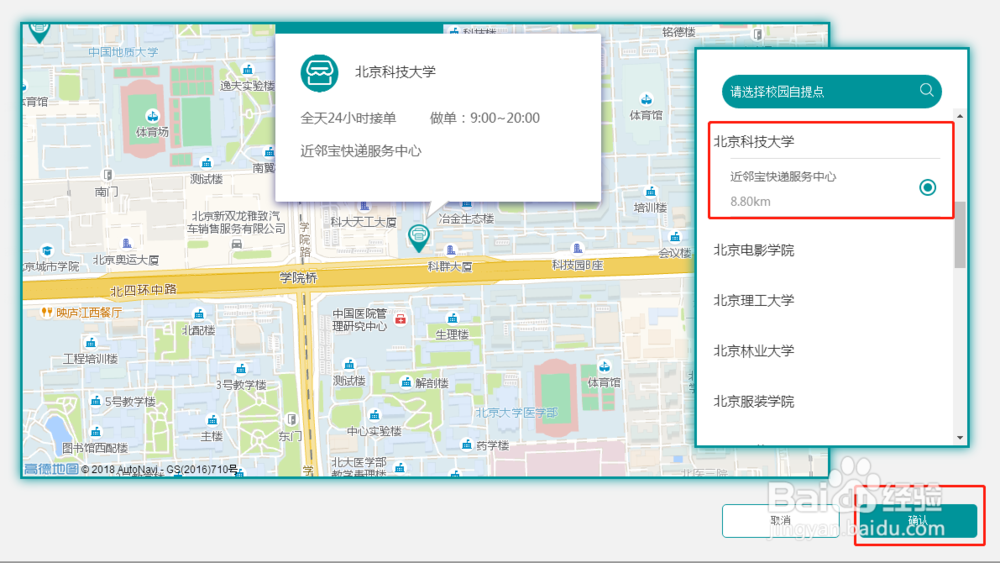The width and height of the screenshot is (1000, 563).
Task: Click the 生理楼 building map icon
Action: [452, 318]
